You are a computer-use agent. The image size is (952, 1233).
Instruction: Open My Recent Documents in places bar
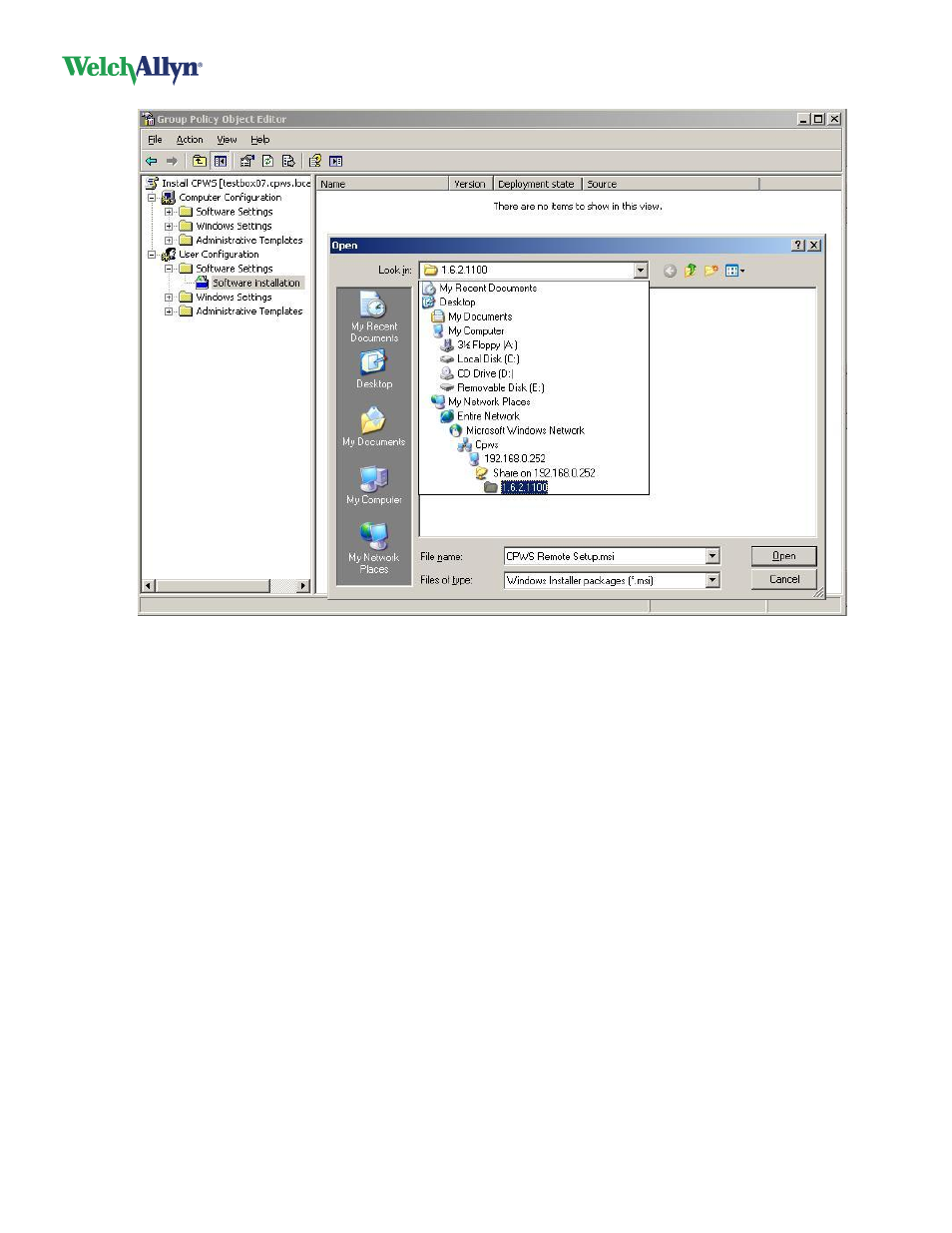click(x=374, y=317)
